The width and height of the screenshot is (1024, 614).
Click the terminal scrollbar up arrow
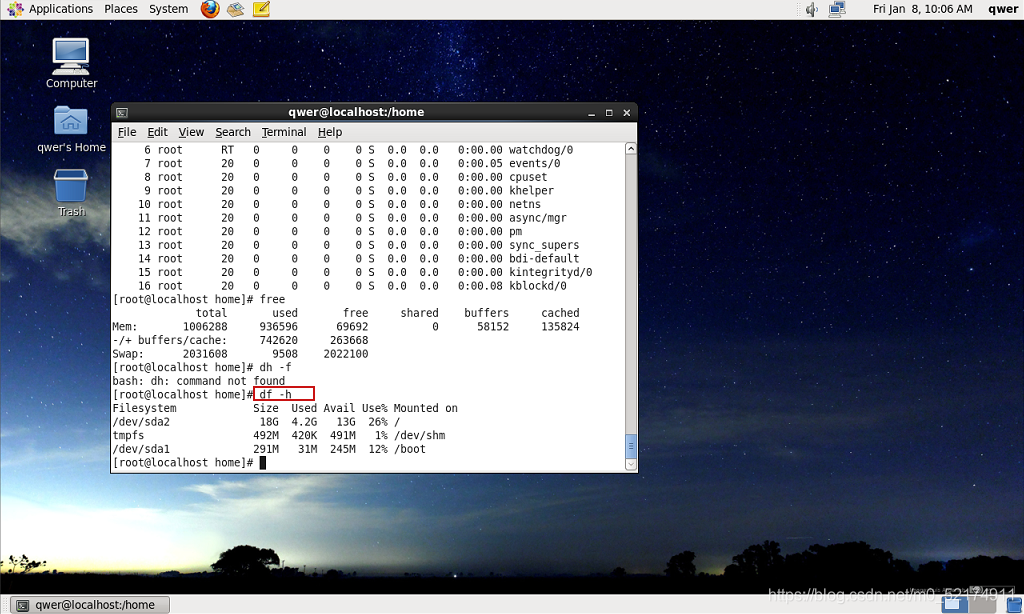631,149
